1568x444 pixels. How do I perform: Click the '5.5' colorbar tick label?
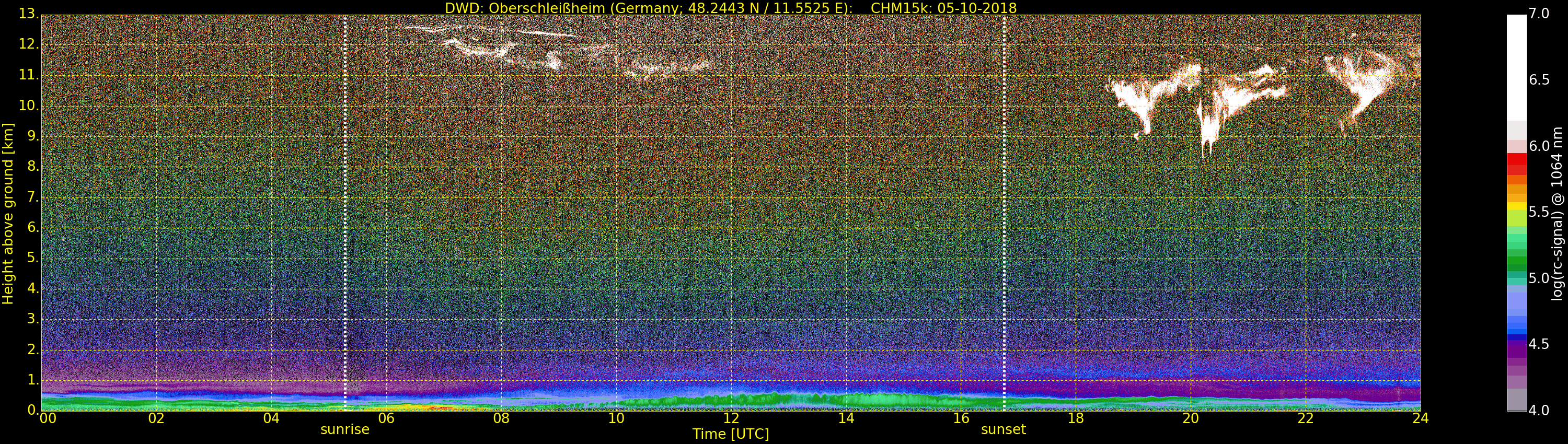coord(1539,212)
